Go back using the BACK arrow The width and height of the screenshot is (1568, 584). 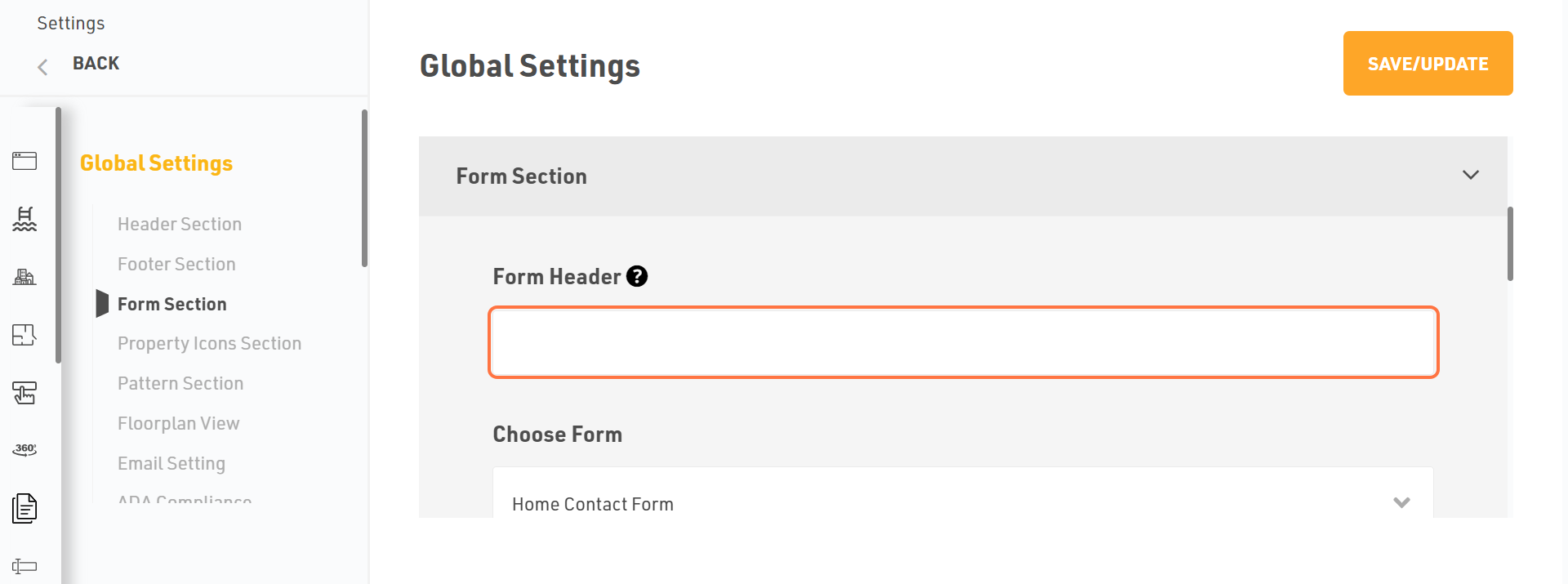click(x=42, y=66)
